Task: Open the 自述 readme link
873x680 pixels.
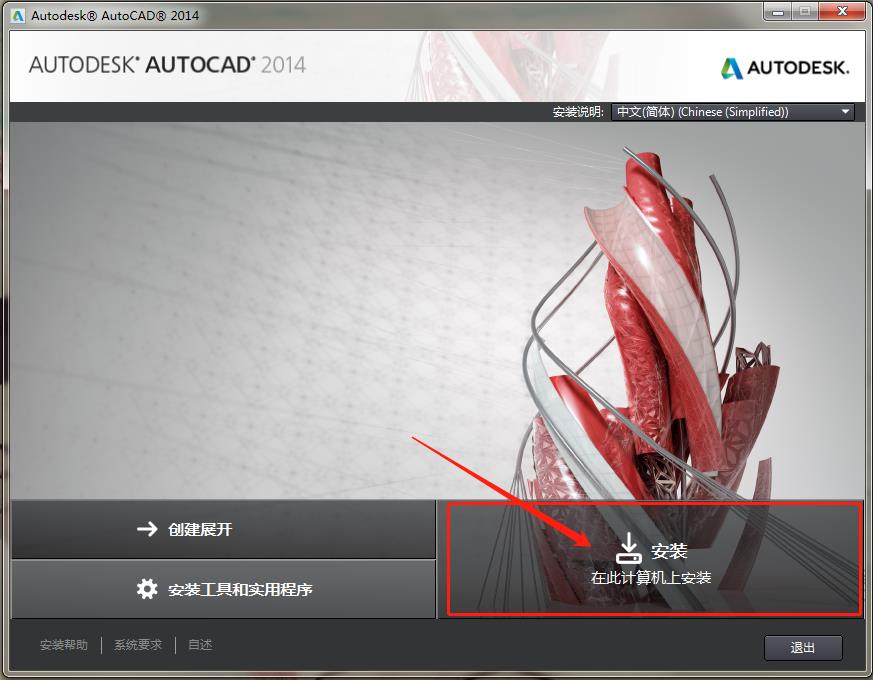Action: [x=200, y=645]
